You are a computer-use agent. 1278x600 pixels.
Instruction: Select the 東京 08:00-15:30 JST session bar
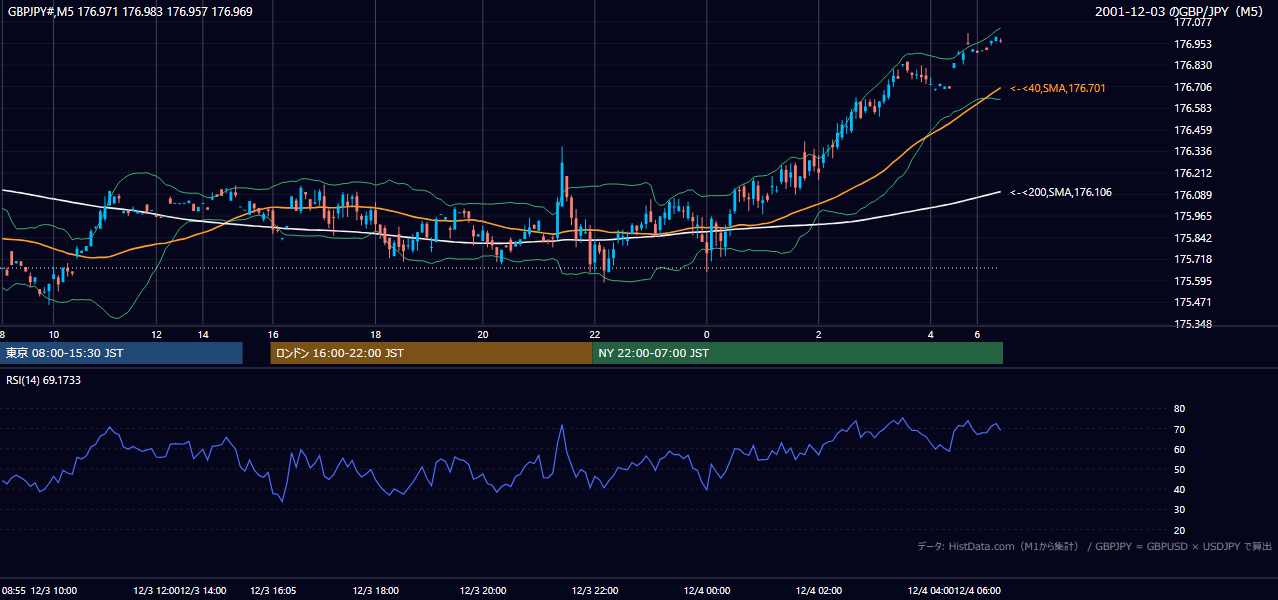[x=121, y=353]
